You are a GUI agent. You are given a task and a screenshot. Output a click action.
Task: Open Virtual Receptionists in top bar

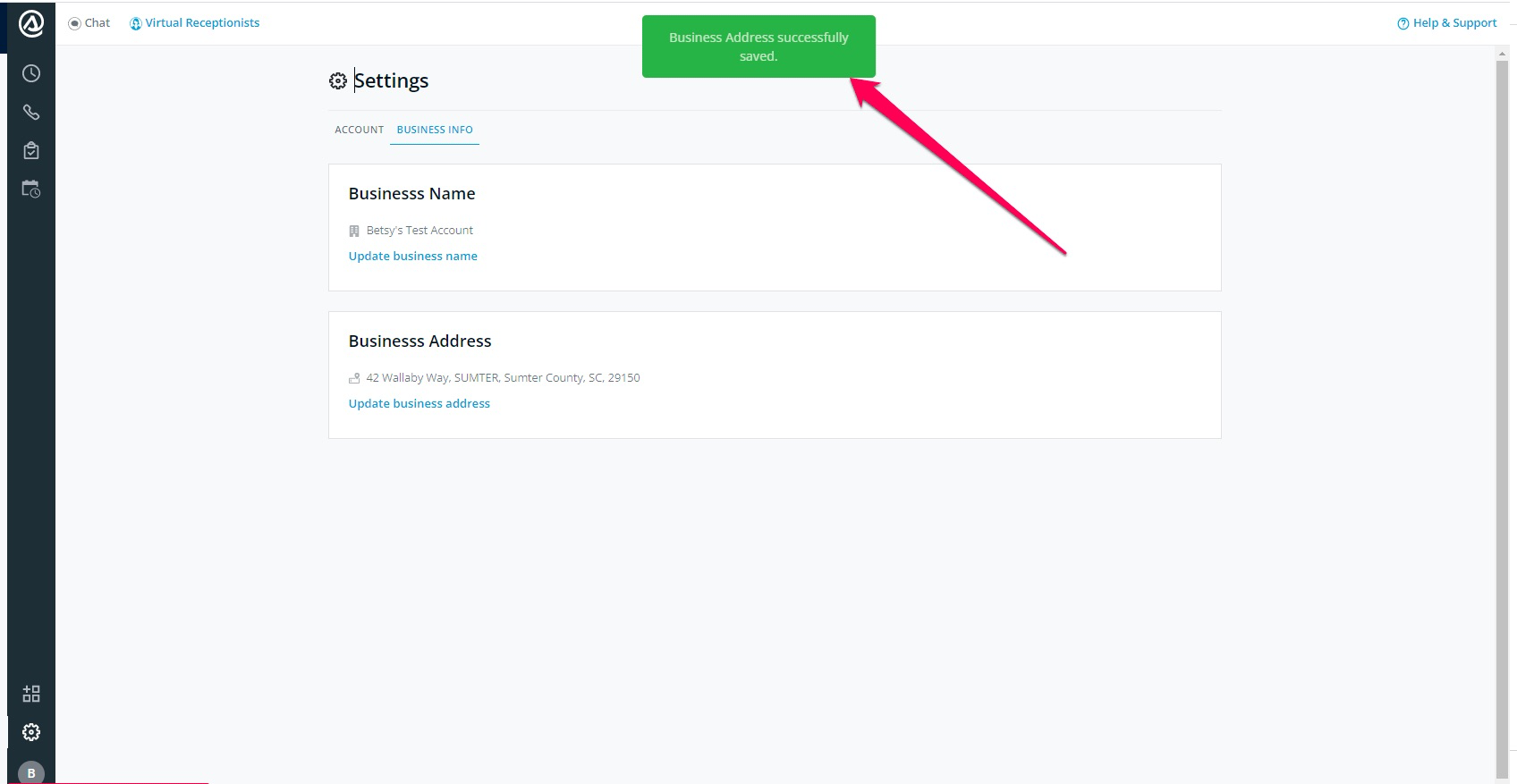[195, 23]
